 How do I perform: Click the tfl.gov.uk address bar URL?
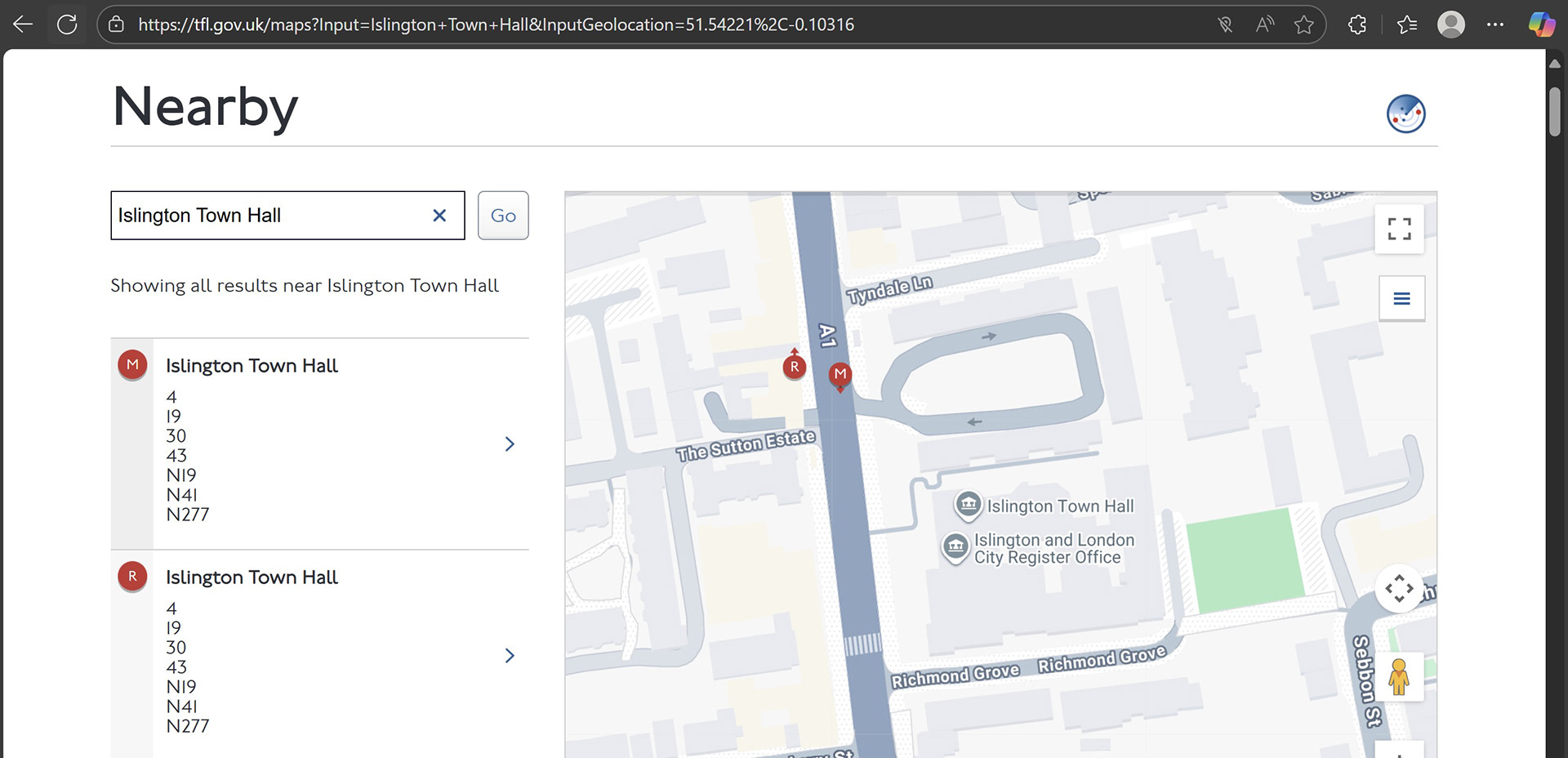coord(496,25)
